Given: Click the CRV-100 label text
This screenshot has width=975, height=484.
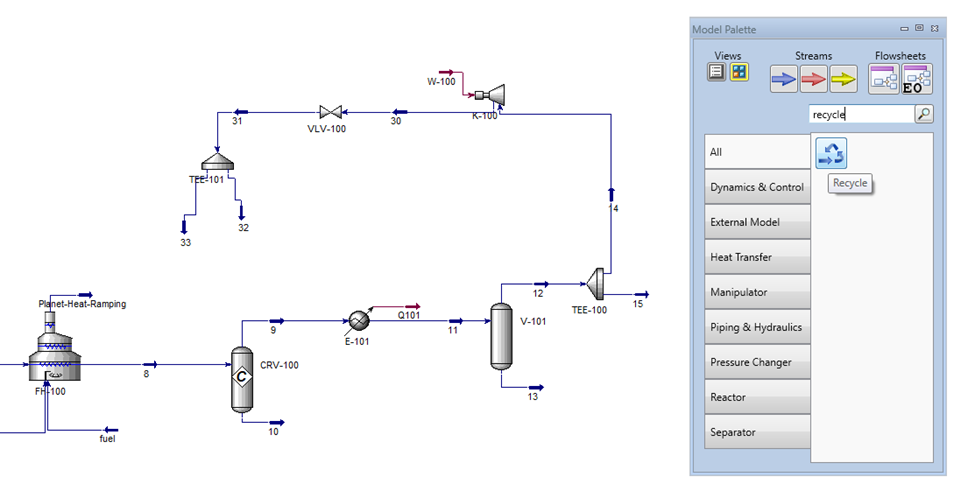Looking at the screenshot, I should (x=279, y=365).
